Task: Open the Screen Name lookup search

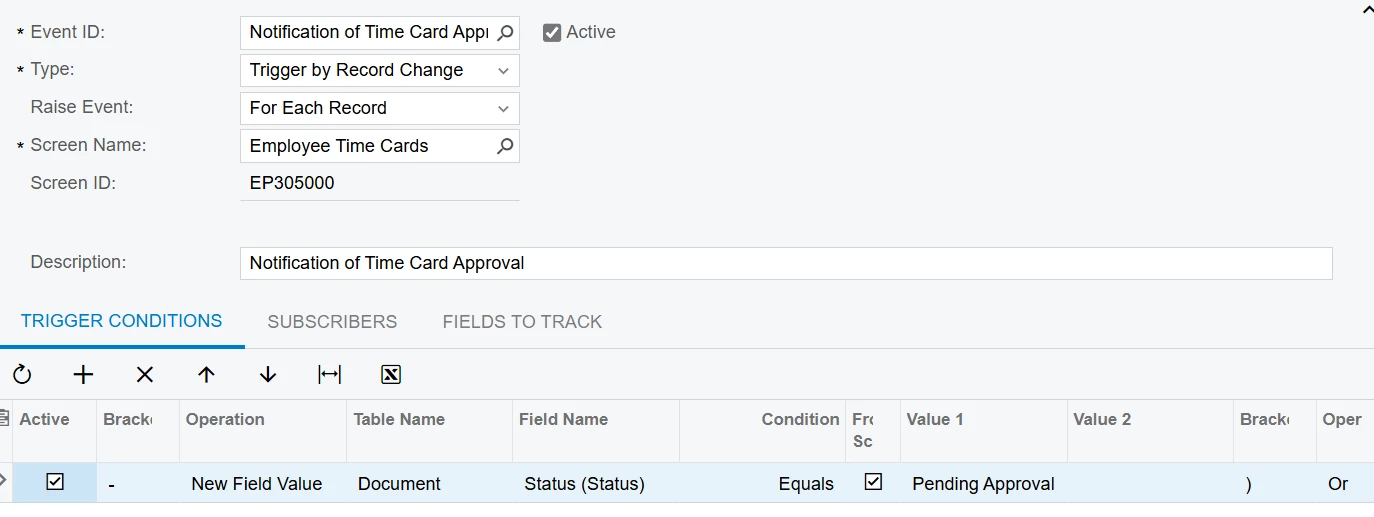Action: (506, 146)
